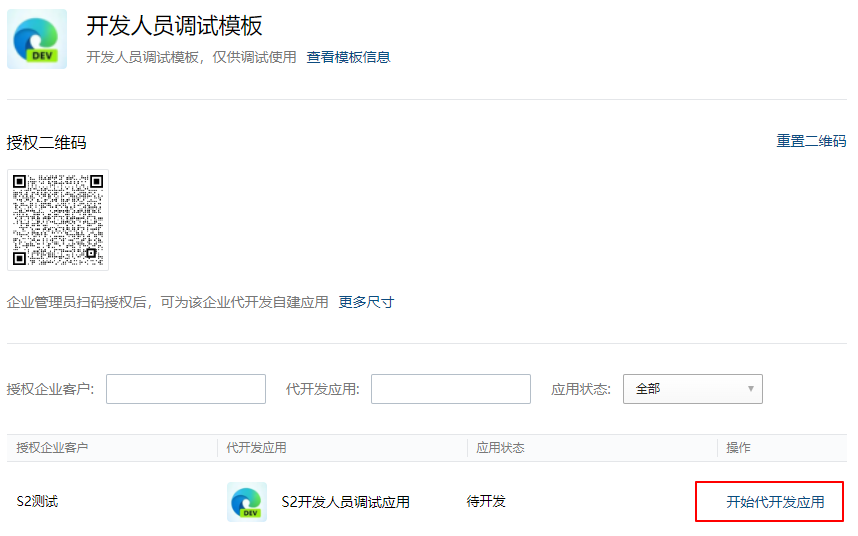Click the 应用状态 table column header
Screen dimensions: 858x536
tap(500, 448)
